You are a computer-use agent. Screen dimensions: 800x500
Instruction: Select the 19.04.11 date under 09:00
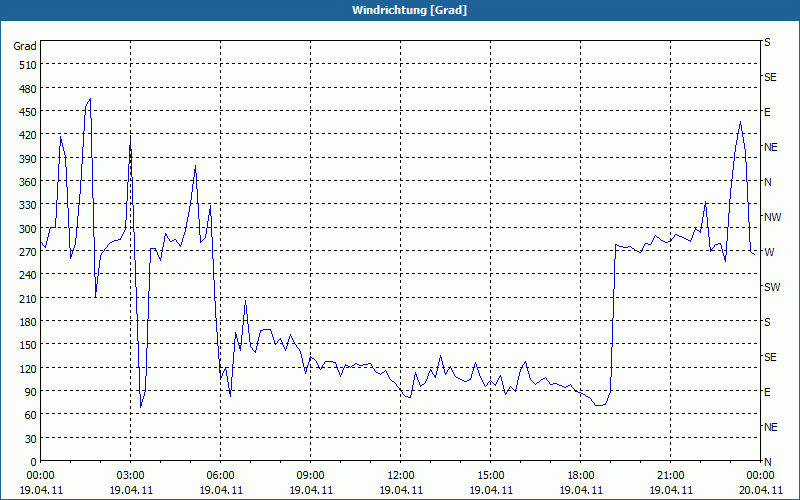[x=310, y=490]
